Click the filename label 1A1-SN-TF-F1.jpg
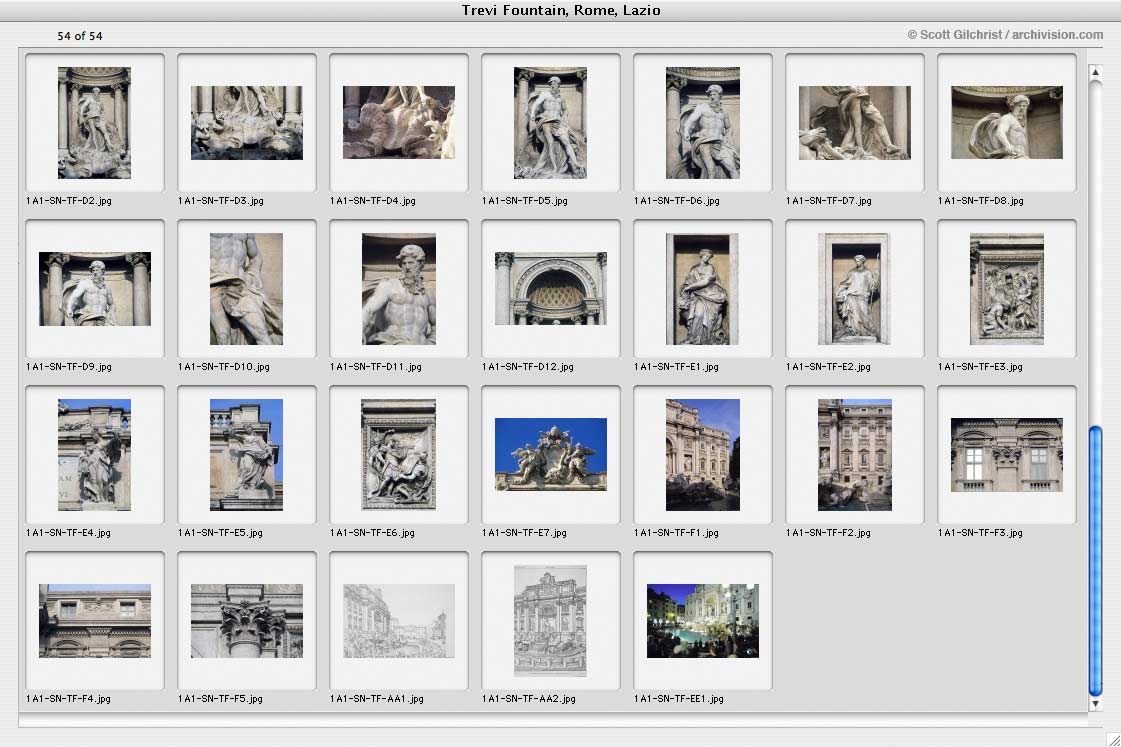This screenshot has height=747, width=1121. coord(676,533)
